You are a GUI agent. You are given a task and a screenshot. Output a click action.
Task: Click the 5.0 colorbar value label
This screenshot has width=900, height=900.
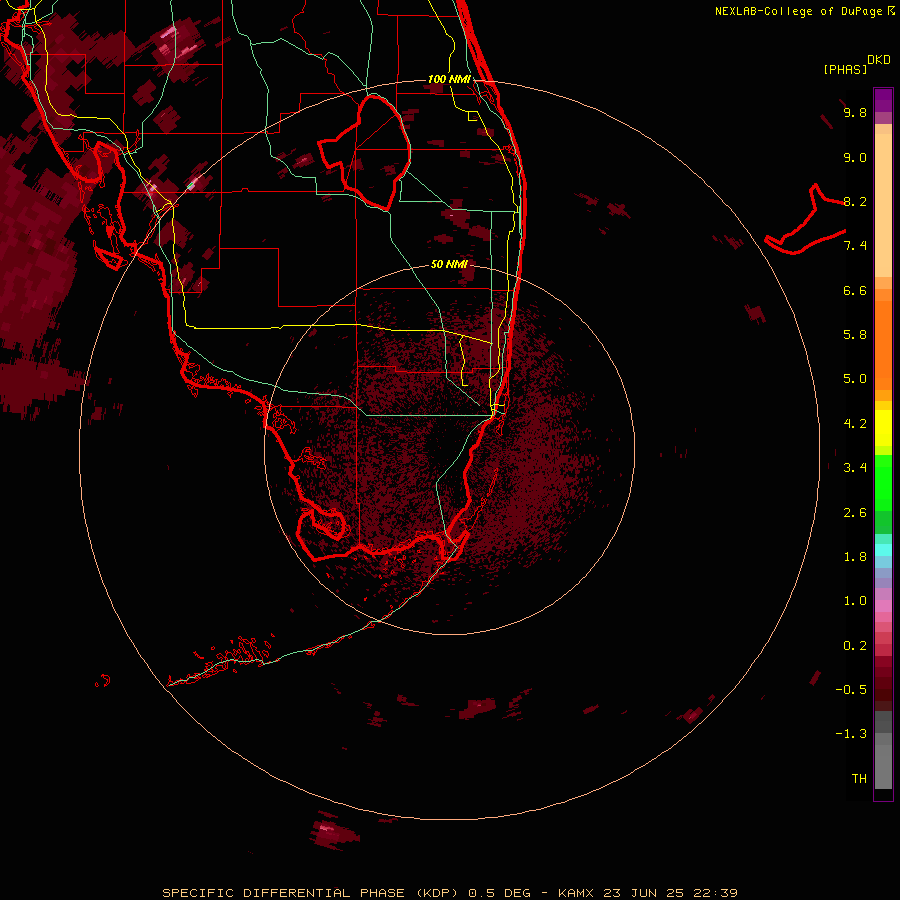pos(855,379)
